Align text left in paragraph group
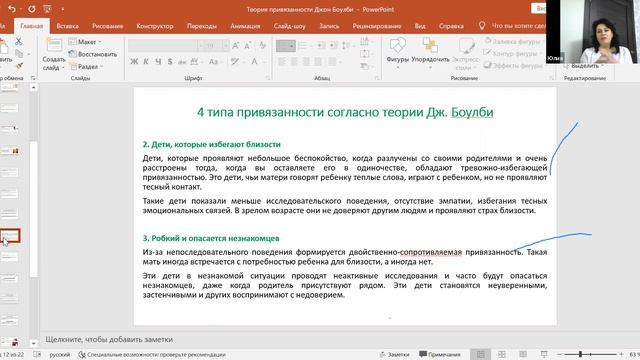640x360 pixels. (x=282, y=62)
